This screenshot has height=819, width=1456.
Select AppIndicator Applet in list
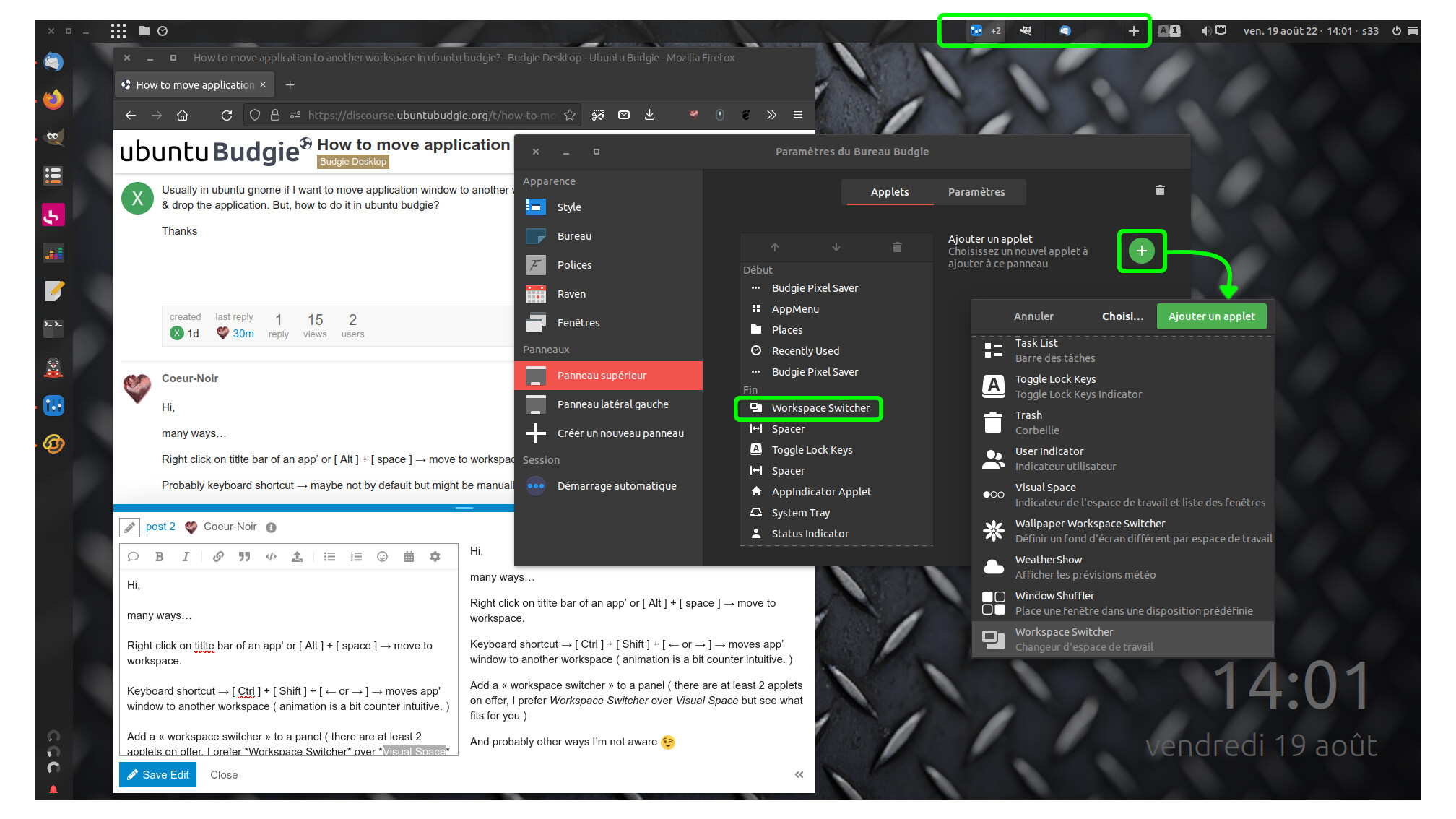(x=836, y=492)
